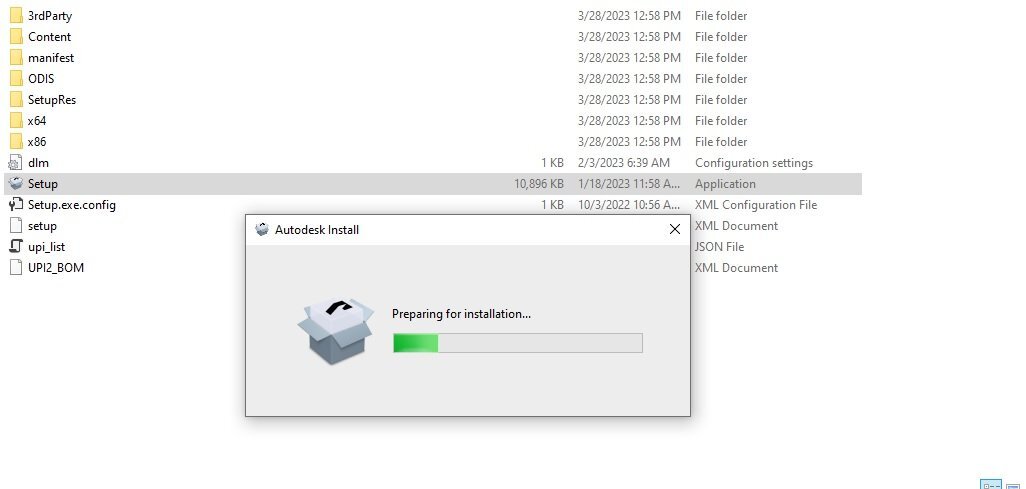
Task: Select the SetupRes folder icon
Action: click(x=16, y=100)
